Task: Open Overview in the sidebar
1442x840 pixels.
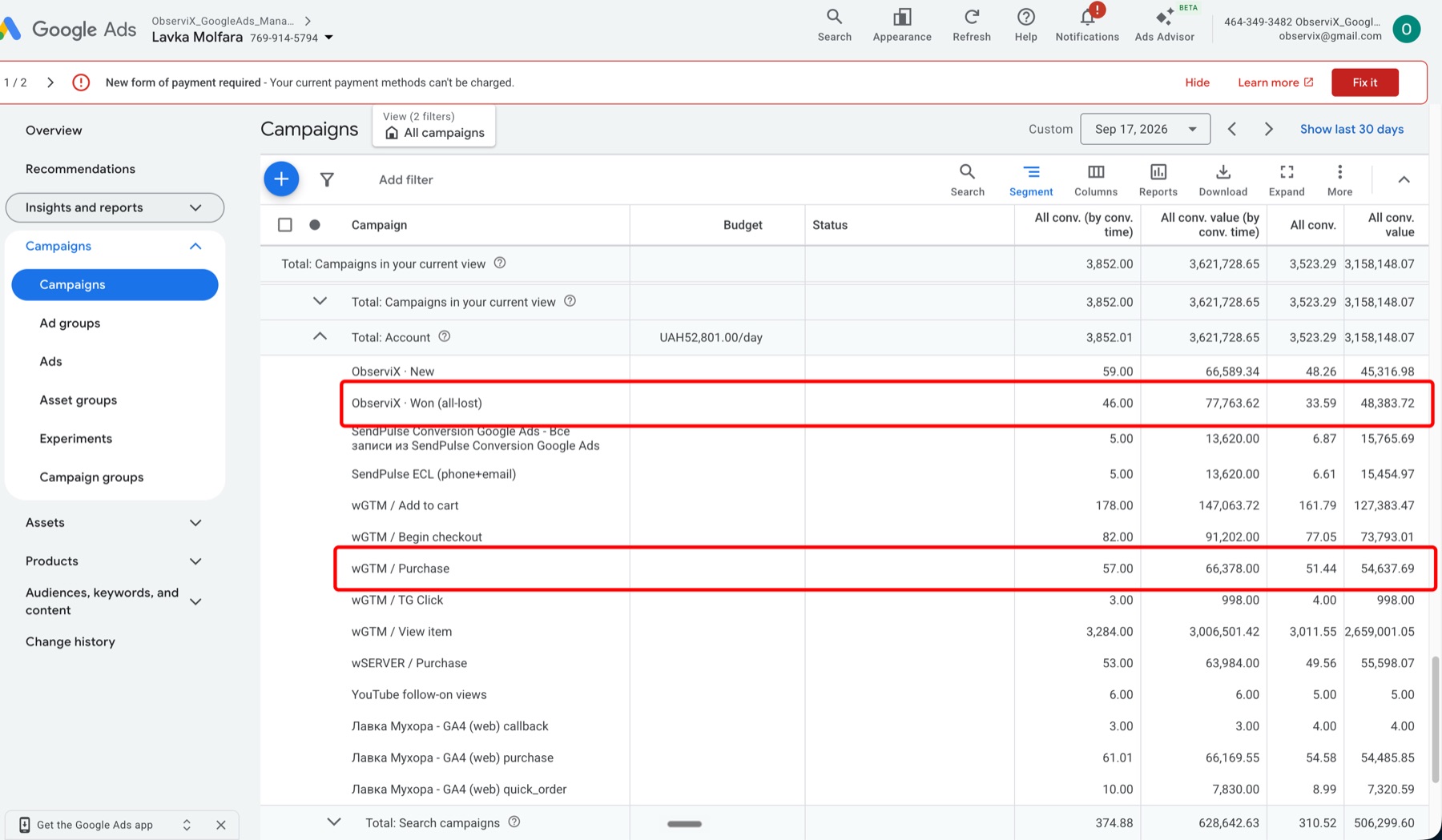Action: (54, 131)
